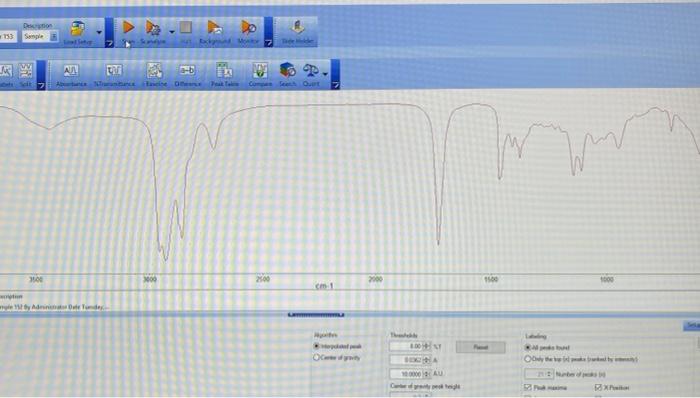Select the Interpolated peak radio button
The height and width of the screenshot is (398, 700).
point(317,346)
